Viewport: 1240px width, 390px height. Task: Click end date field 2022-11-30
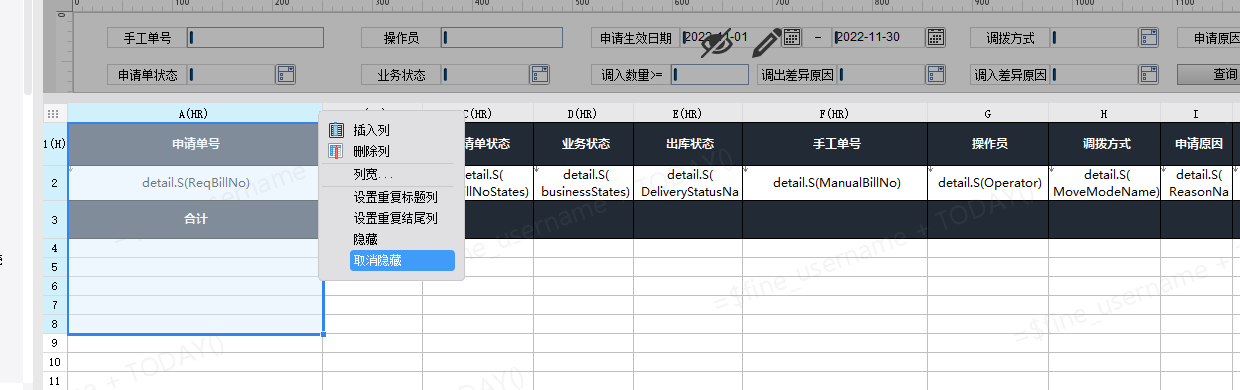[879, 38]
